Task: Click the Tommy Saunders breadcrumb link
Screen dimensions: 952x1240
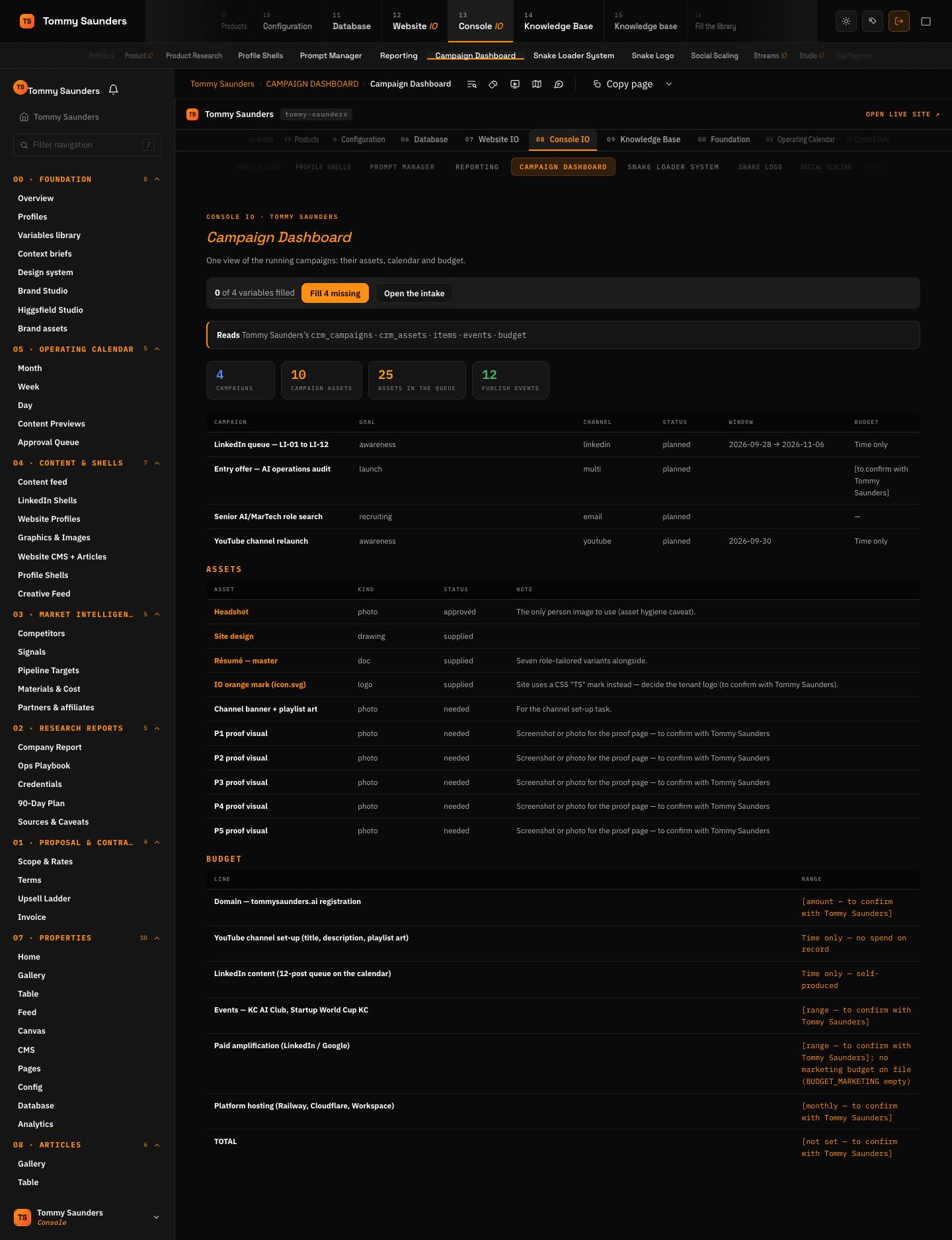Action: 222,84
